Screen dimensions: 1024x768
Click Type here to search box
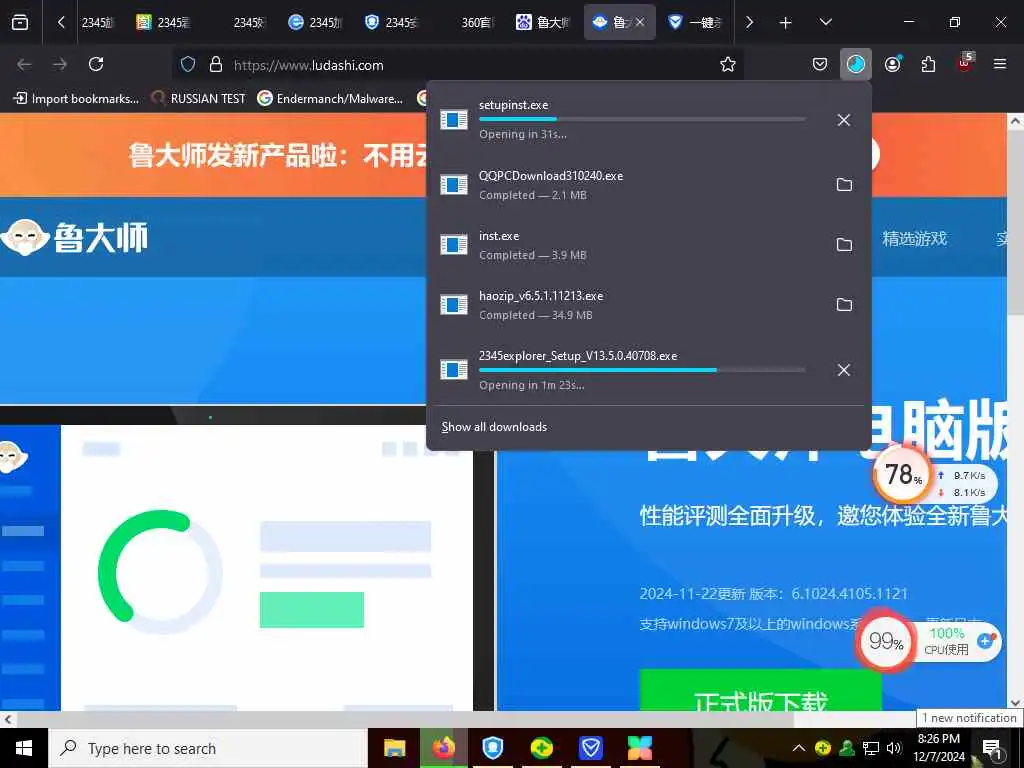(208, 748)
